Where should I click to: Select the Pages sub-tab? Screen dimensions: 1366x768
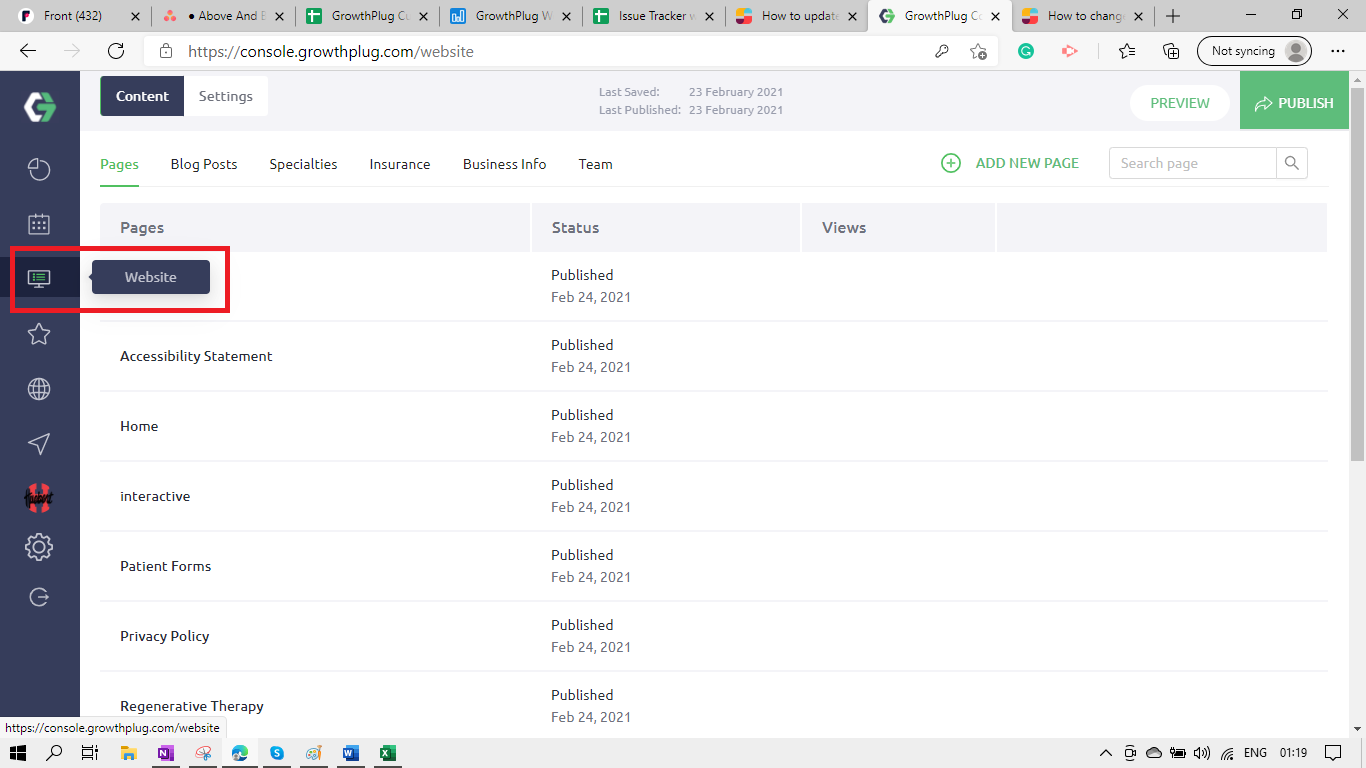pyautogui.click(x=119, y=164)
